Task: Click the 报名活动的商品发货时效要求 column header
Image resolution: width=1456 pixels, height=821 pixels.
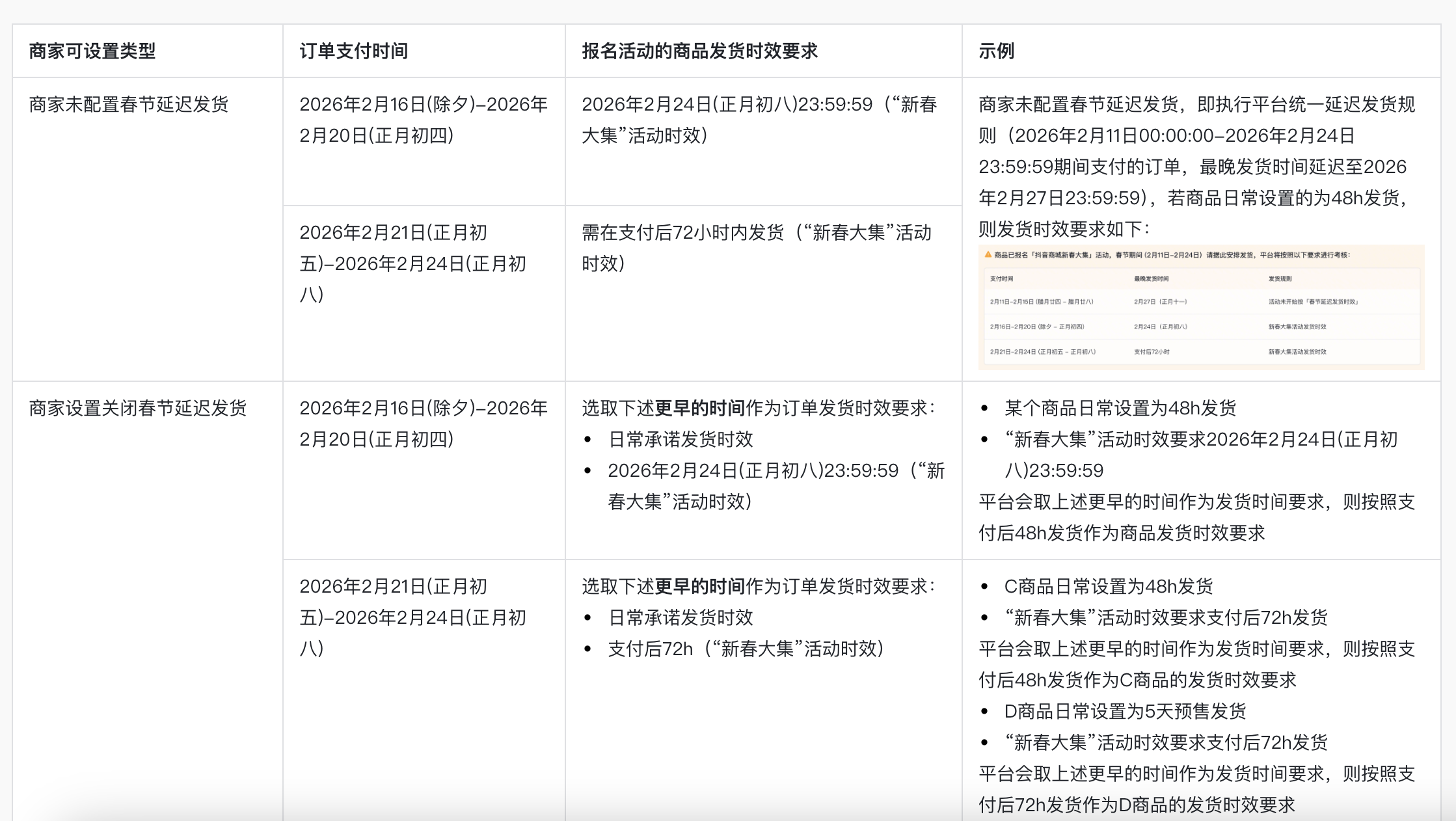Action: (x=699, y=51)
